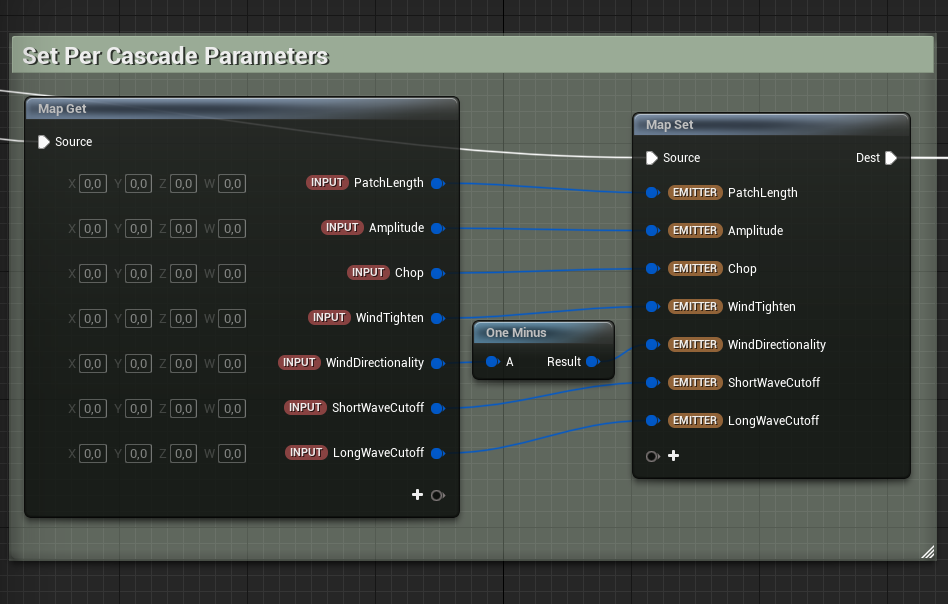Click the LongWaveCutoff input pin on Map Set
Viewport: 948px width, 604px height.
click(652, 421)
